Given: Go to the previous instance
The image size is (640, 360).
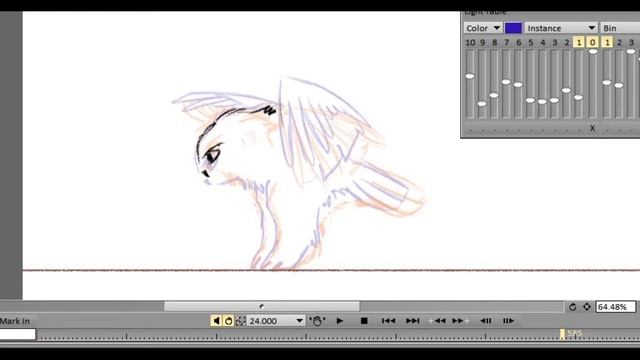Looking at the screenshot, I should point(437,321).
